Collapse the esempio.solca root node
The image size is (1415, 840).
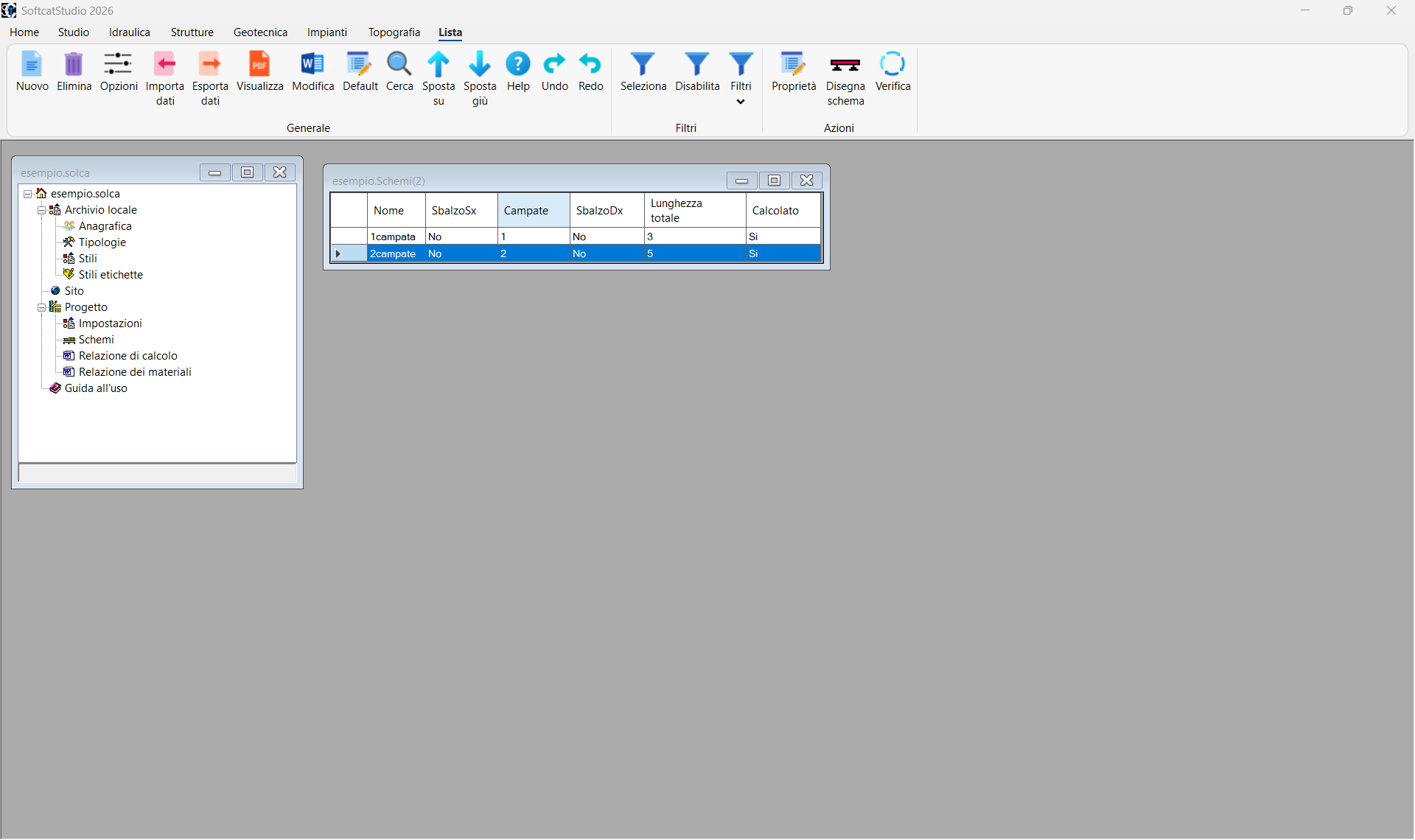point(27,194)
